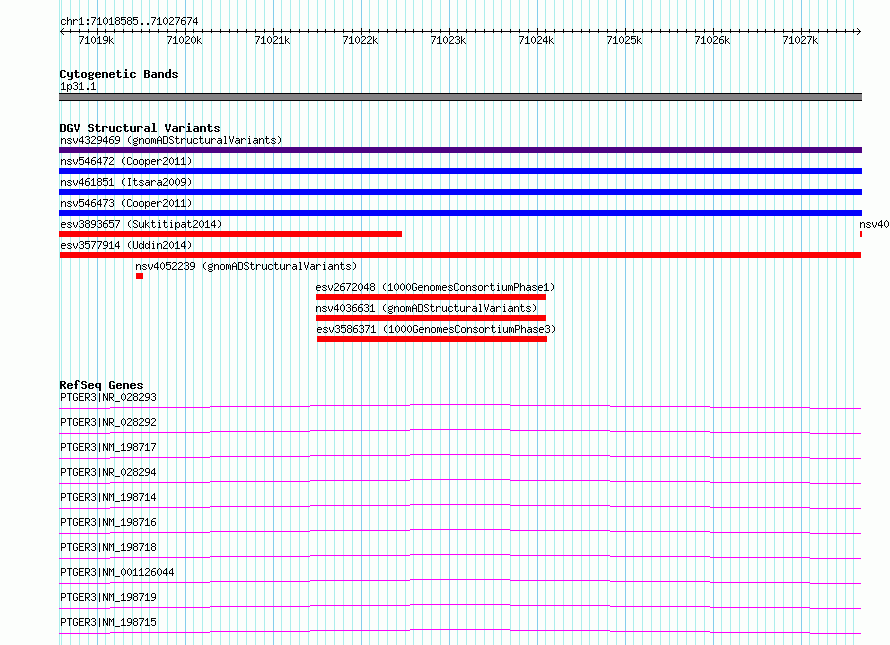This screenshot has height=645, width=890.
Task: Click the red esv2672048 variant bar
Action: [431, 297]
